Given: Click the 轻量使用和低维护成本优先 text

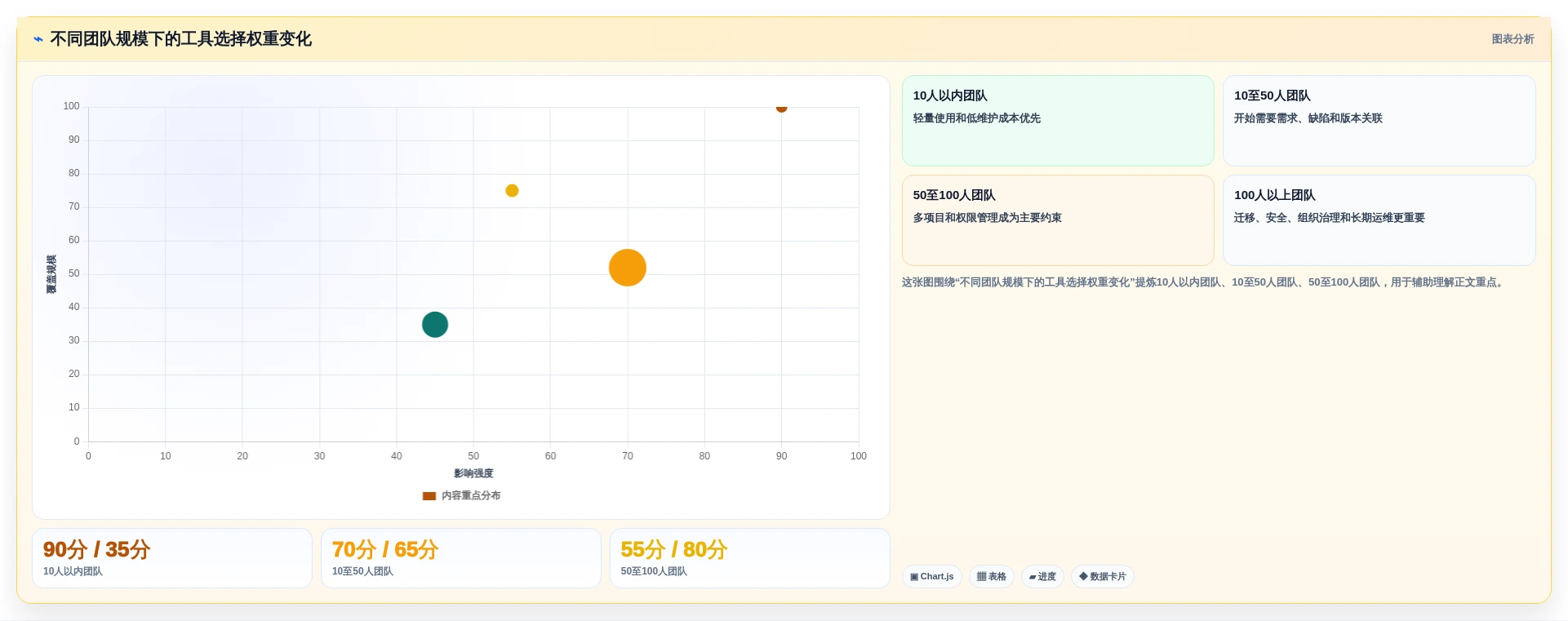Looking at the screenshot, I should pyautogui.click(x=977, y=118).
